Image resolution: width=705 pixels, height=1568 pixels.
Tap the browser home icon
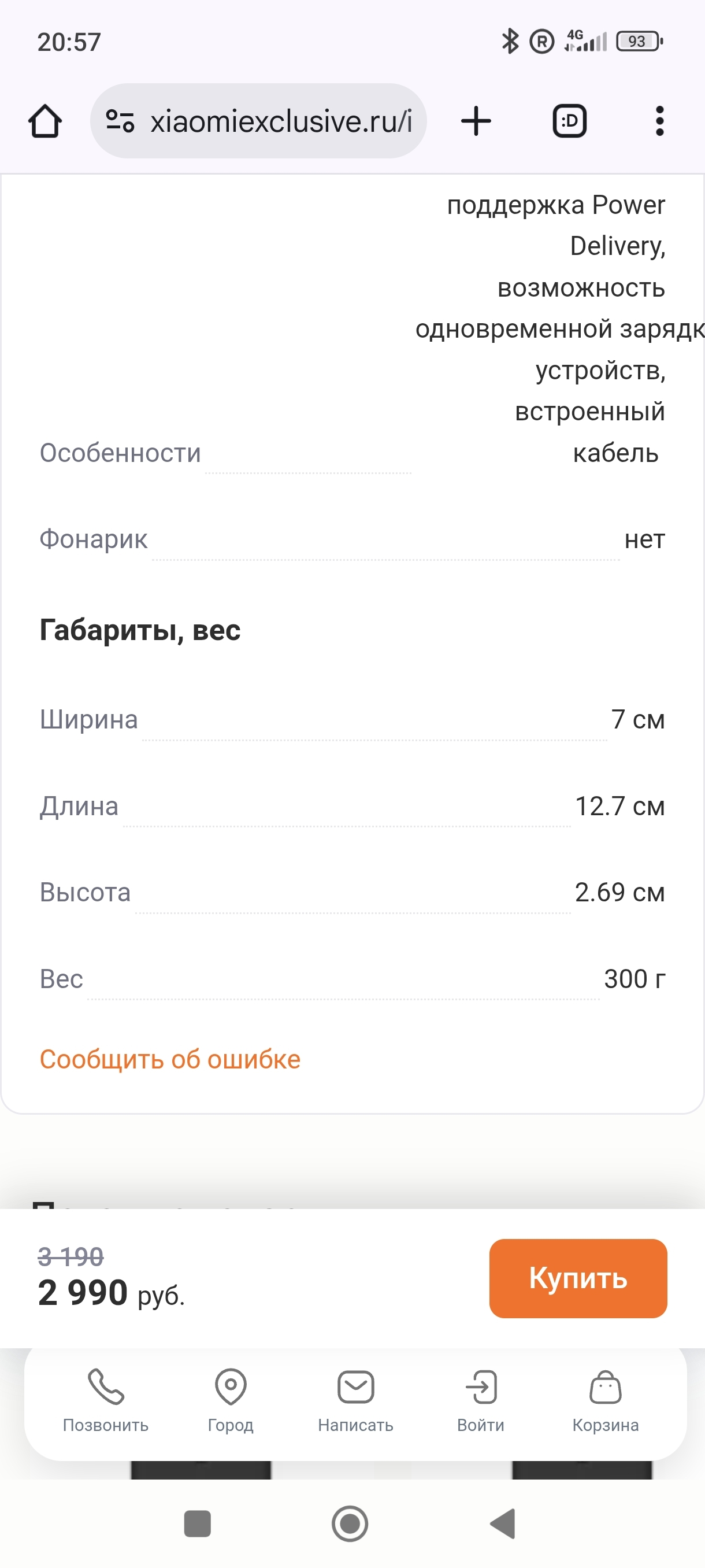[x=45, y=121]
